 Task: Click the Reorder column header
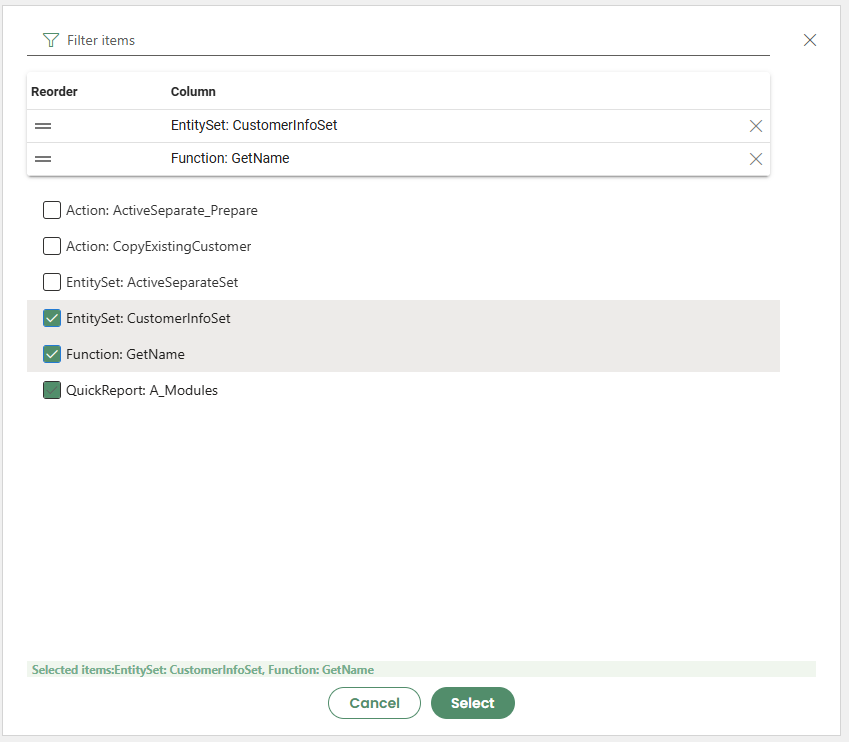tap(54, 92)
